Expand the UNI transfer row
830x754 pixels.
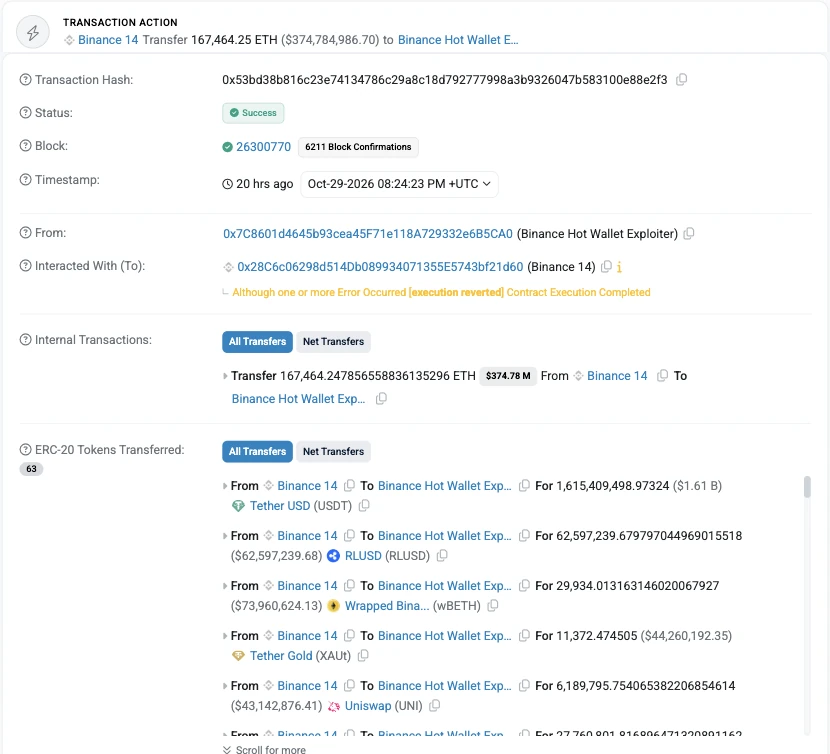click(x=225, y=686)
